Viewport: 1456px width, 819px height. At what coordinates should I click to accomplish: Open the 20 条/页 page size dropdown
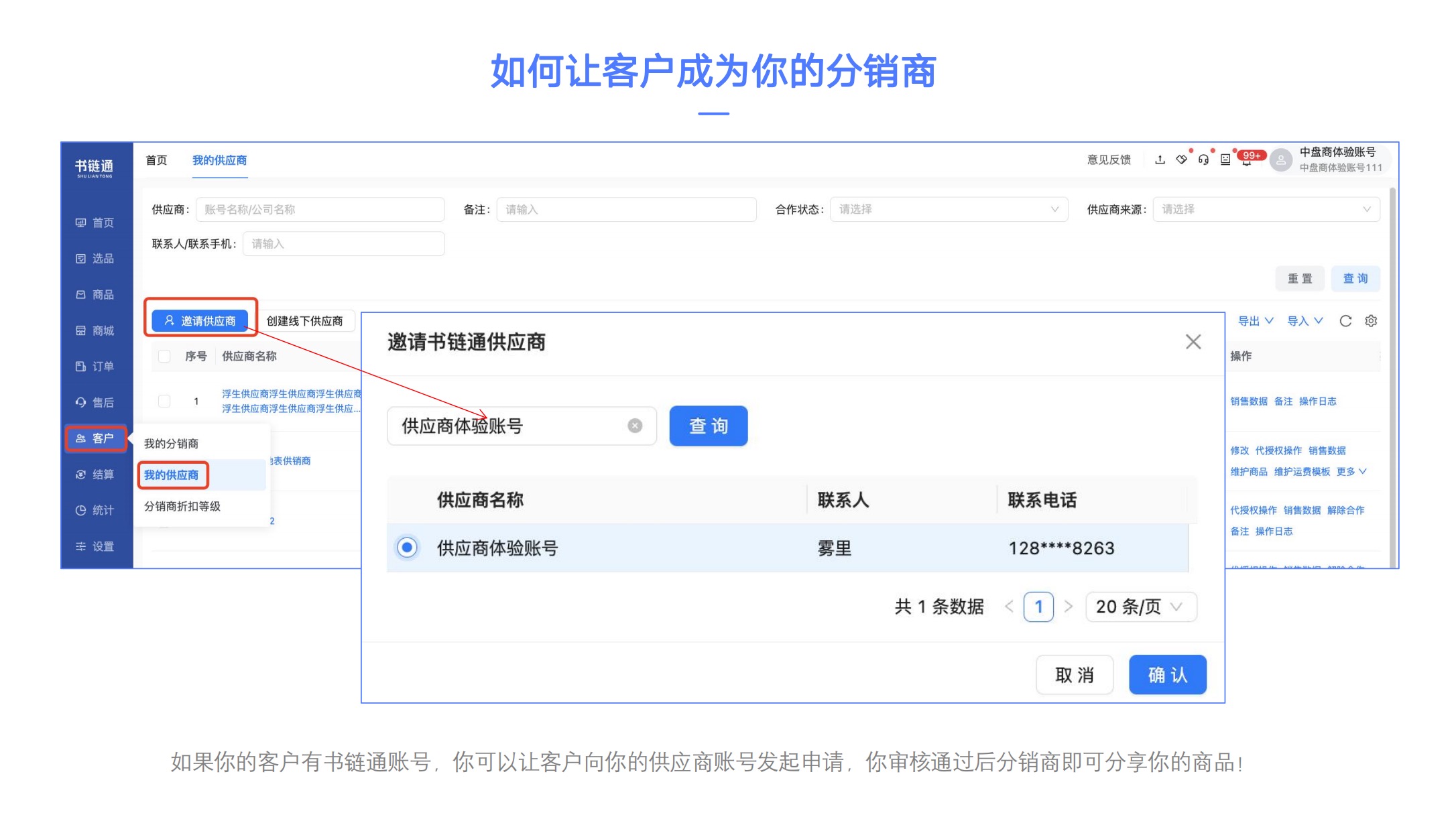(x=1141, y=607)
